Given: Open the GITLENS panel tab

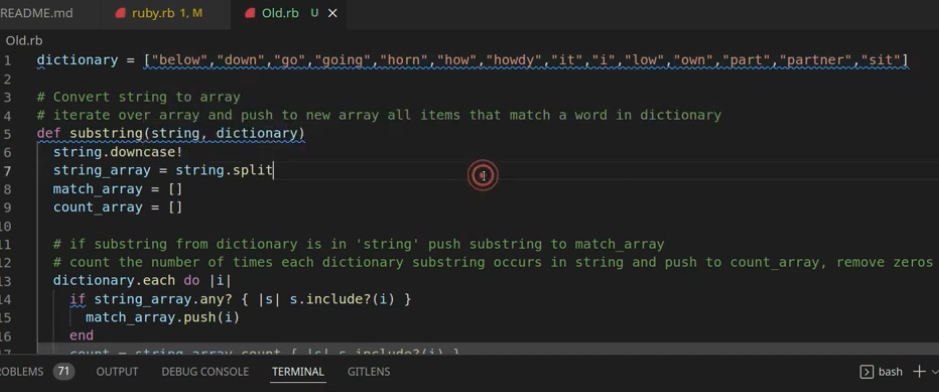Looking at the screenshot, I should (x=368, y=372).
